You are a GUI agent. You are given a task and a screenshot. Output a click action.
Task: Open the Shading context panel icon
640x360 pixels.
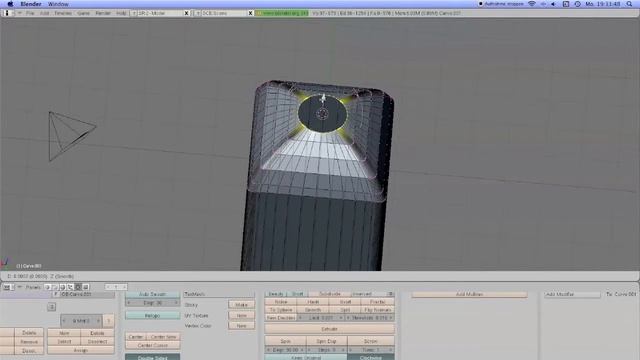[x=63, y=287]
